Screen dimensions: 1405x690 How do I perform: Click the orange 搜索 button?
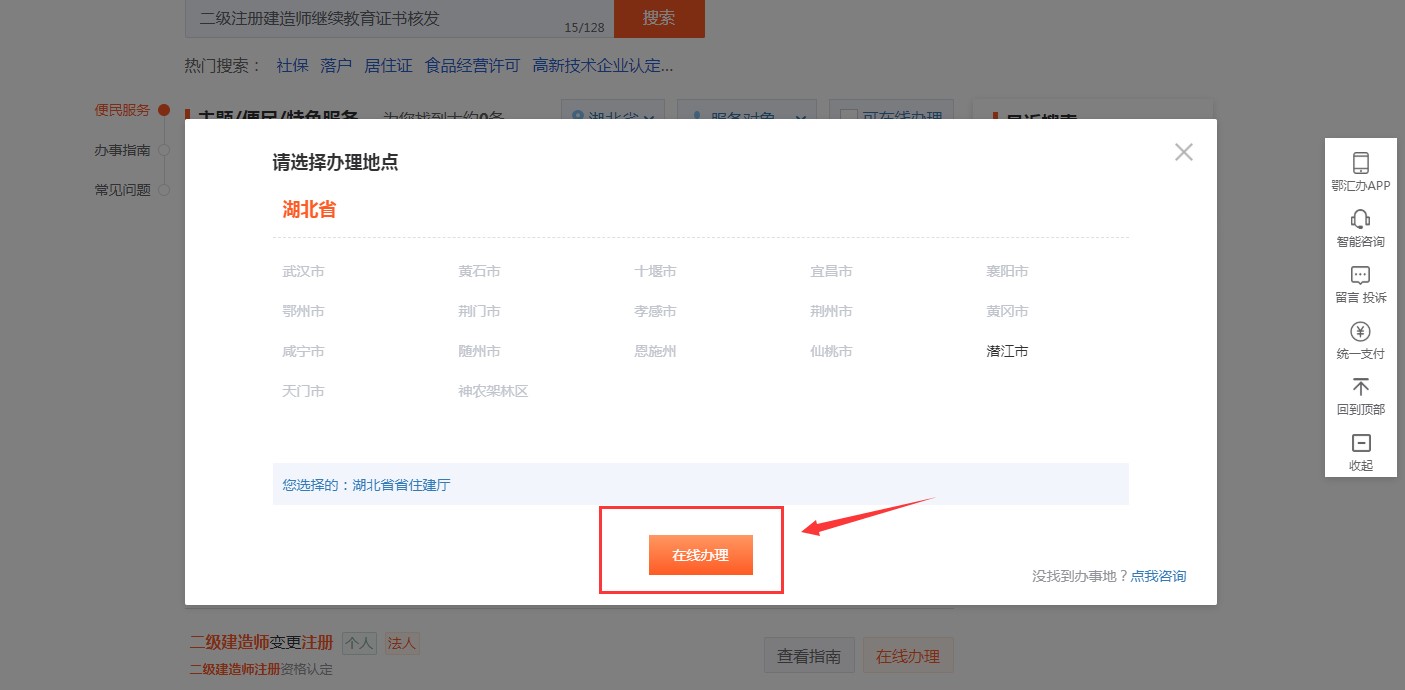(659, 18)
